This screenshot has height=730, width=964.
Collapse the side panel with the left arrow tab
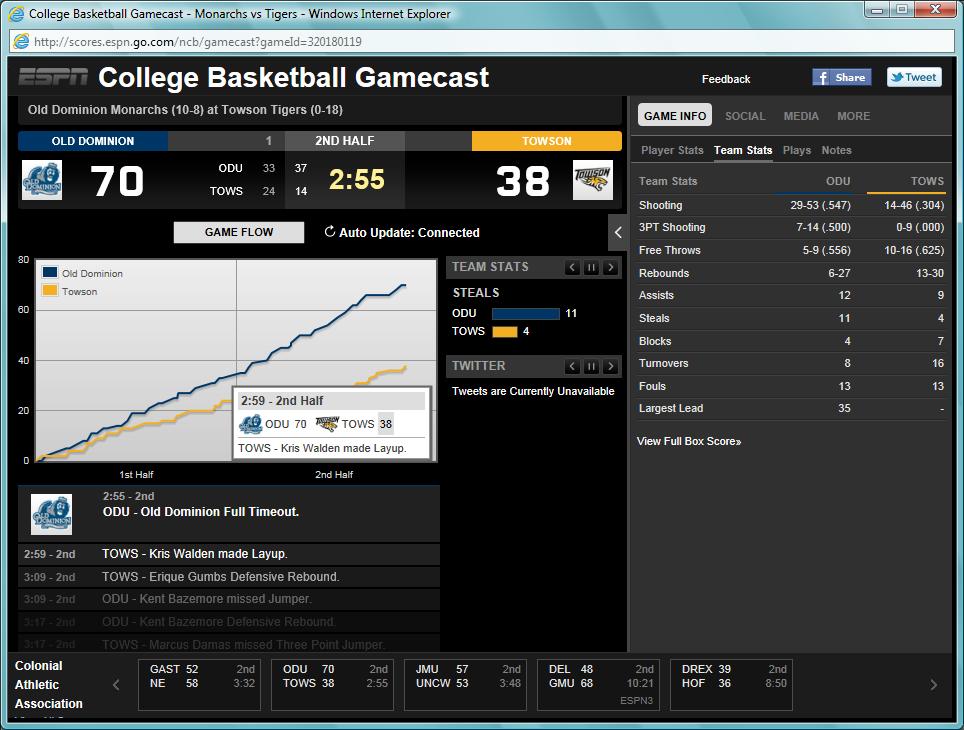[618, 232]
